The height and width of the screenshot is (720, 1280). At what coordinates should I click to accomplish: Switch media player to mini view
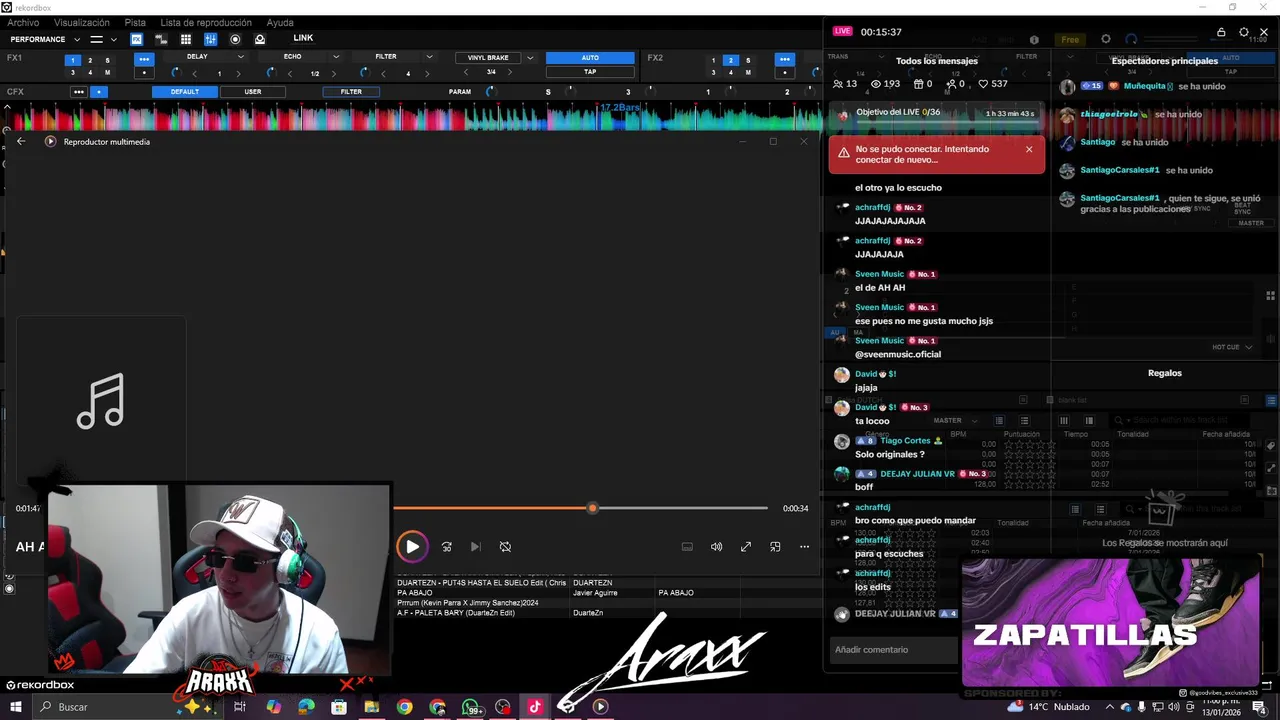(775, 547)
